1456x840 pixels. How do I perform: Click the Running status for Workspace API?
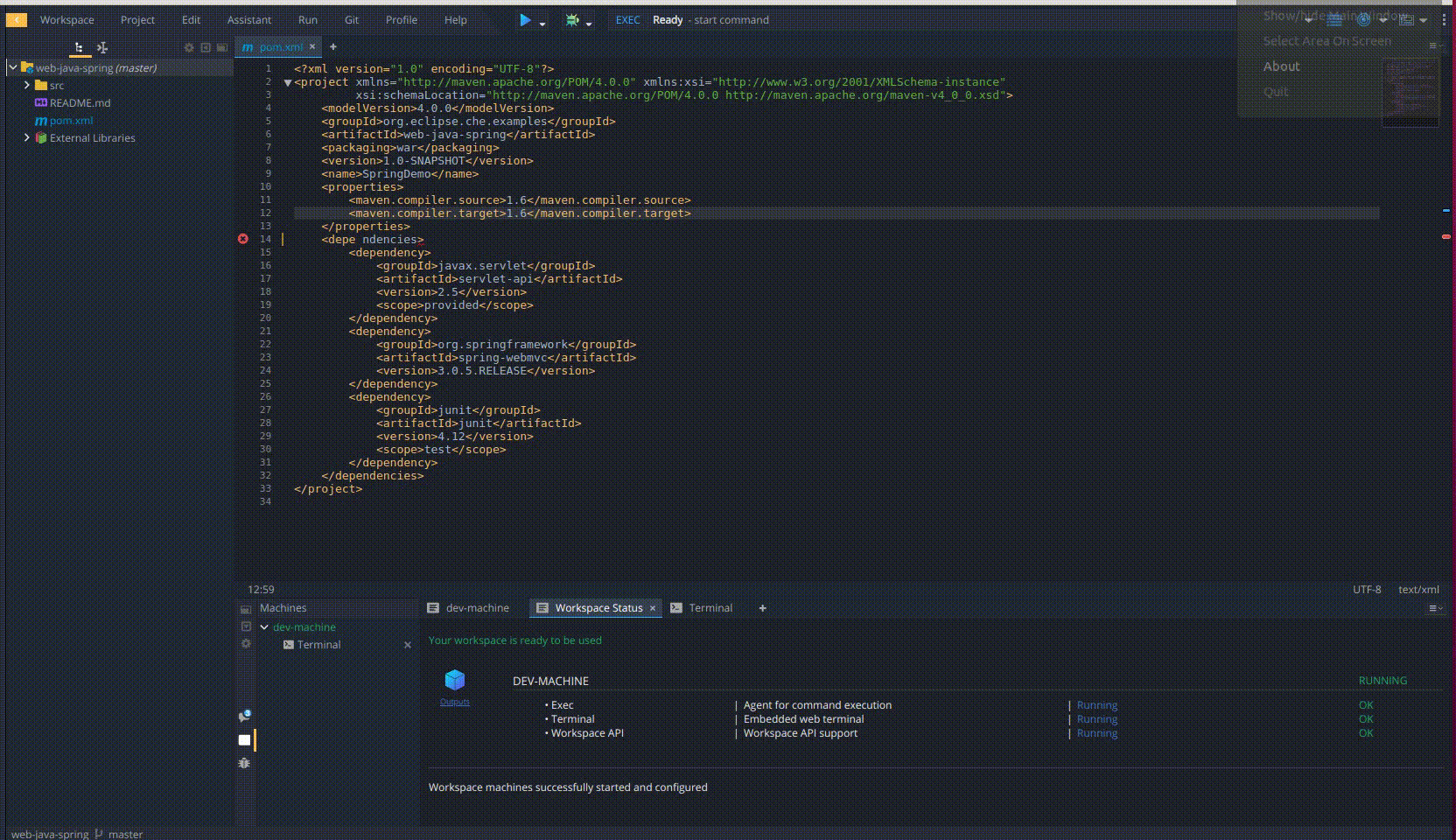tap(1097, 733)
